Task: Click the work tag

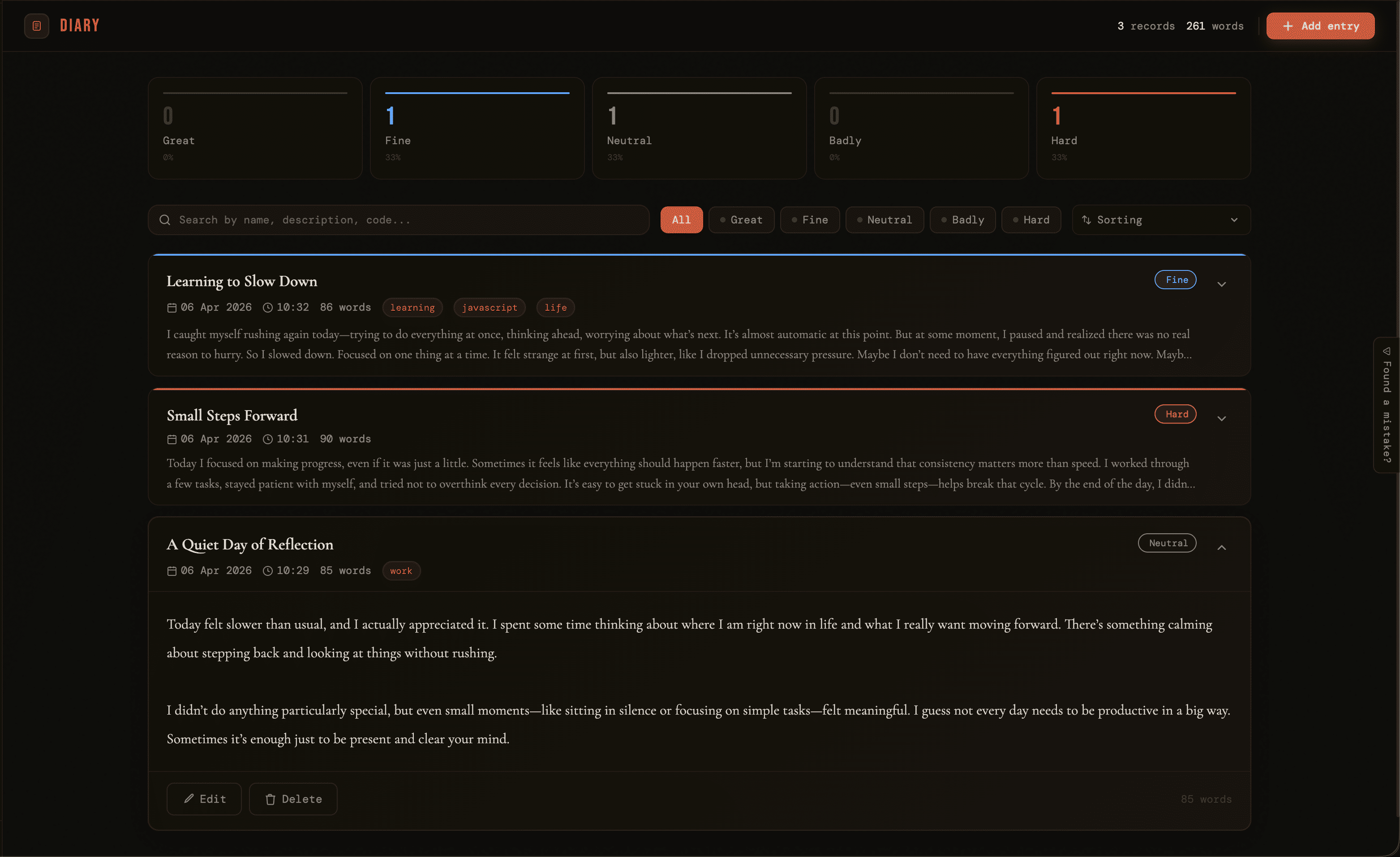Action: [401, 571]
